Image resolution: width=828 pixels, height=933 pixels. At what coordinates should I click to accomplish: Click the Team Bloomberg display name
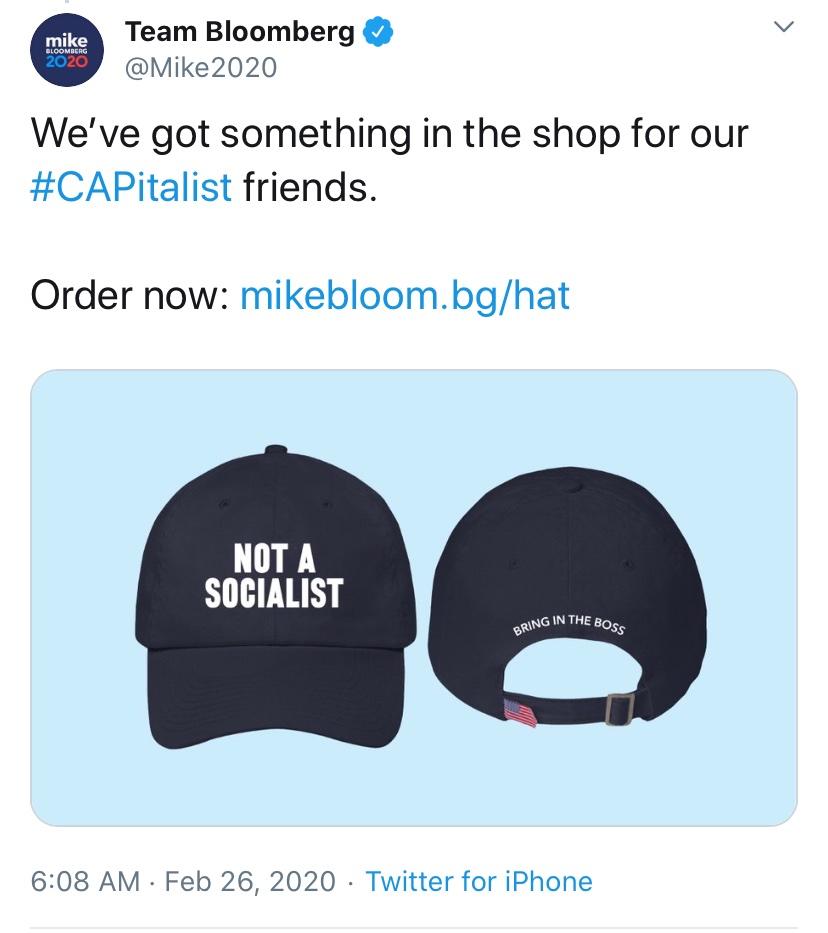coord(240,29)
